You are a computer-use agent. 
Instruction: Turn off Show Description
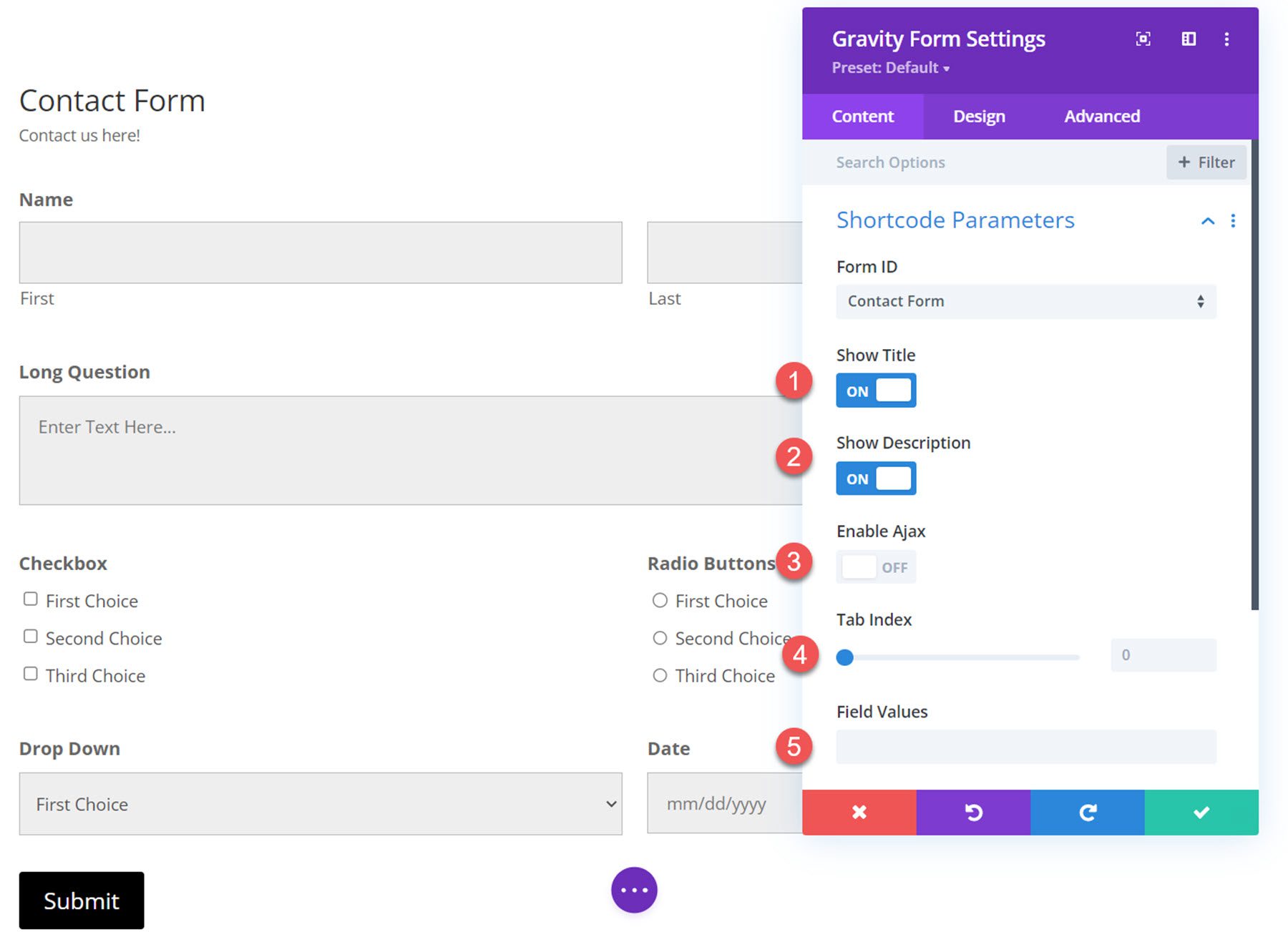875,478
